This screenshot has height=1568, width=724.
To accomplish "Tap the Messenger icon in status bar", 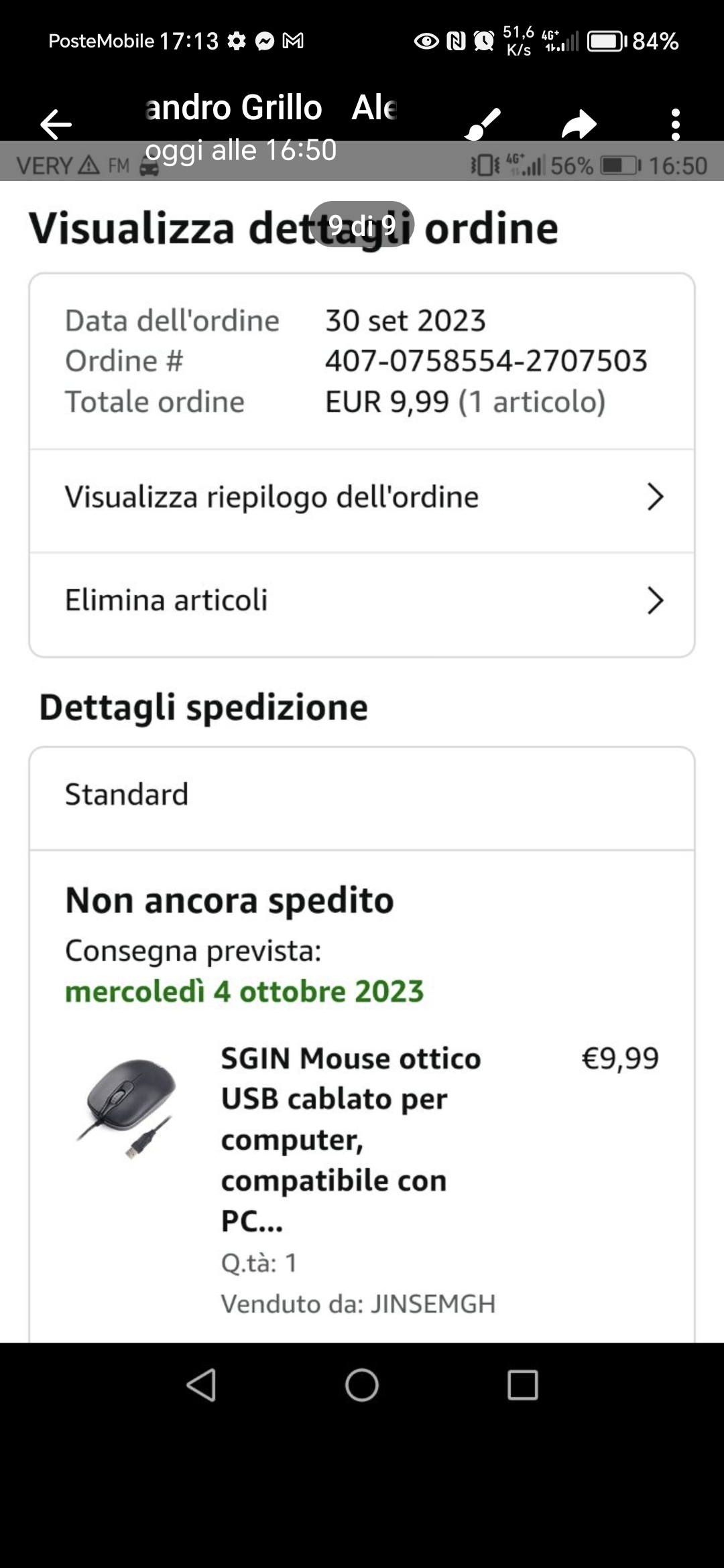I will tap(265, 42).
